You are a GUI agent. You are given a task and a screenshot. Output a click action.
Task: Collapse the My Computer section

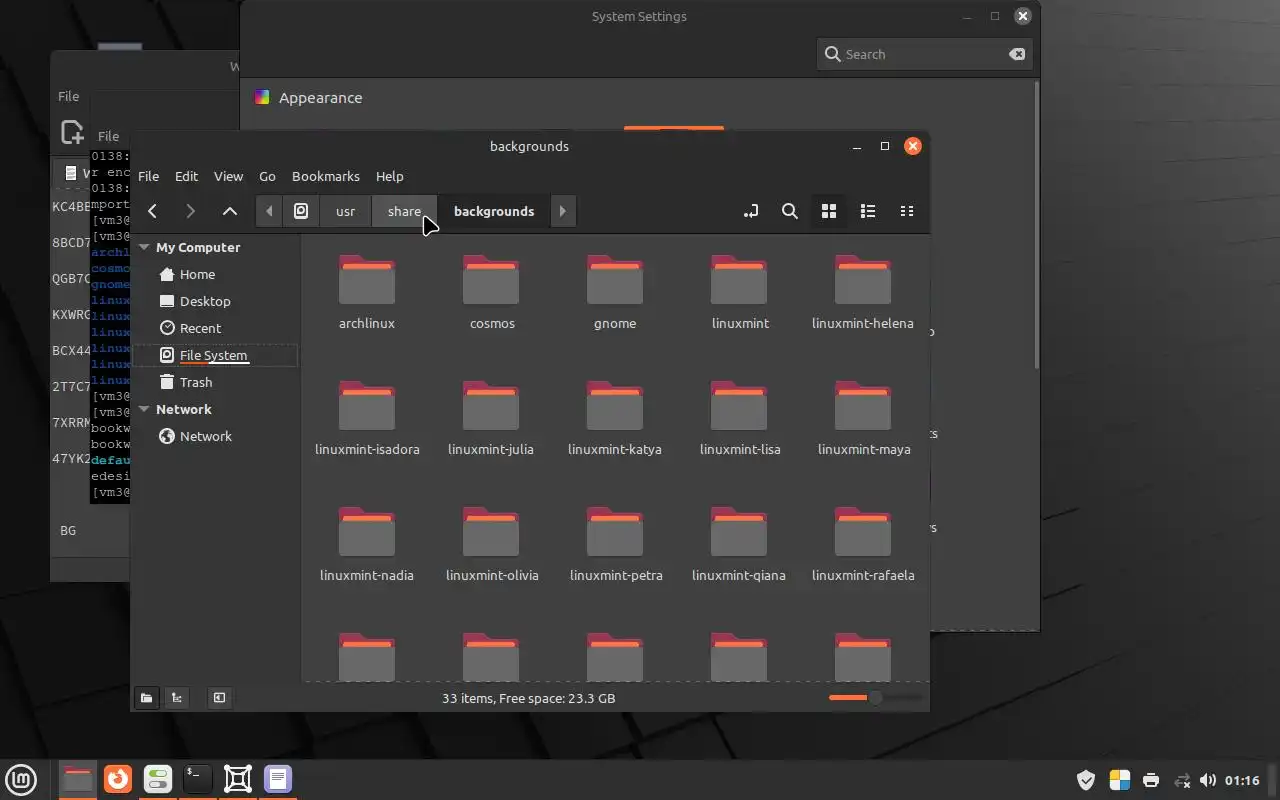144,247
